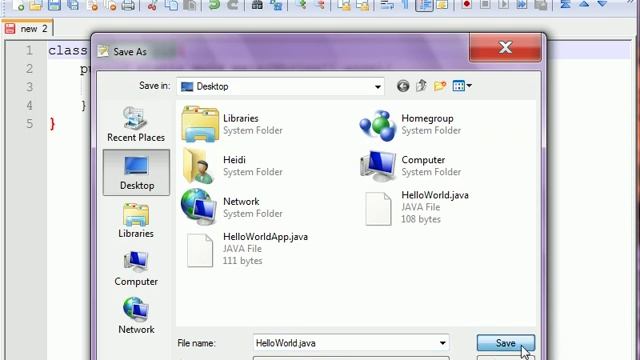Select Network in the places bar

coord(136,316)
